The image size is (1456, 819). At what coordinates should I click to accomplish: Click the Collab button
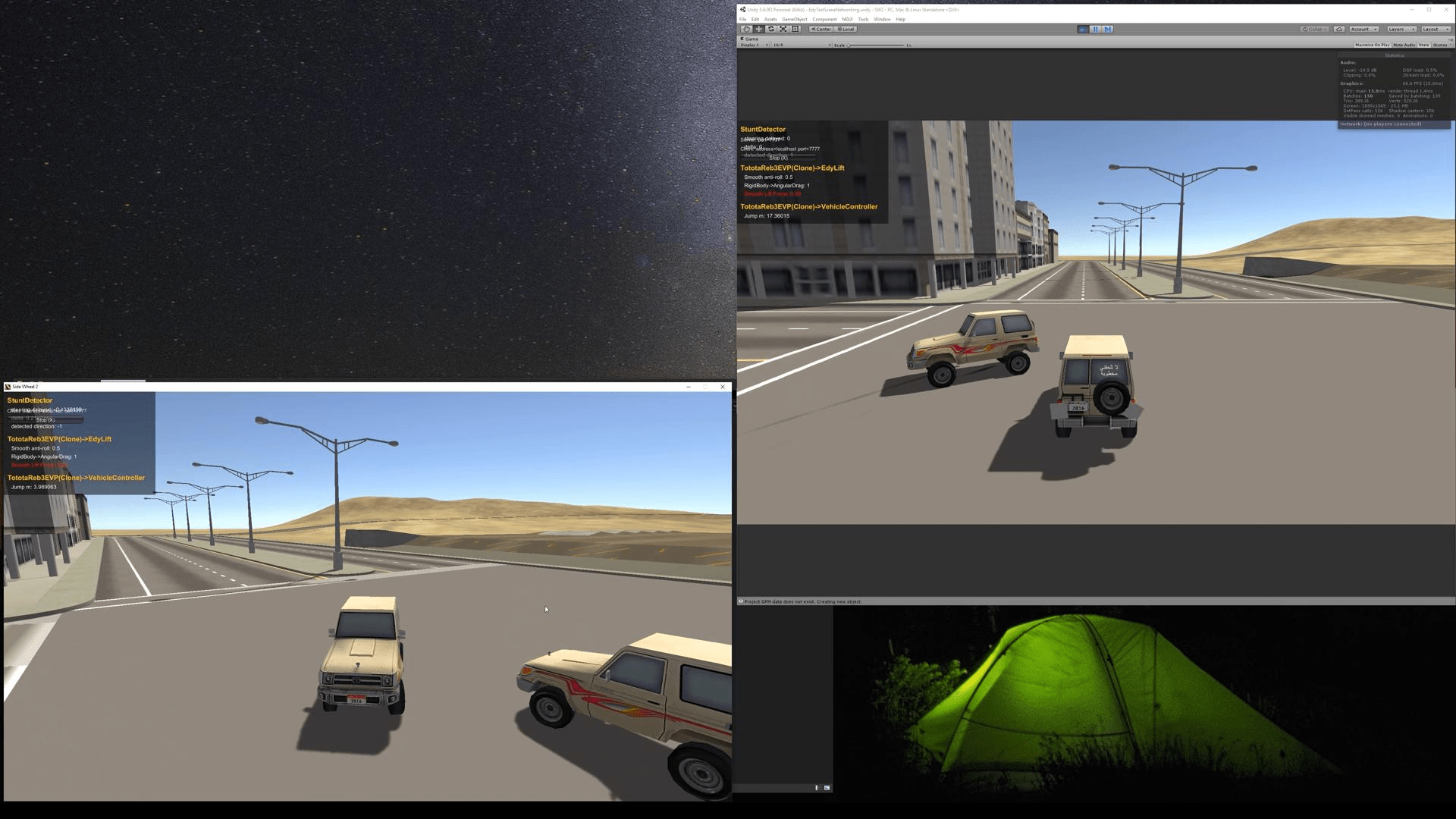1314,29
